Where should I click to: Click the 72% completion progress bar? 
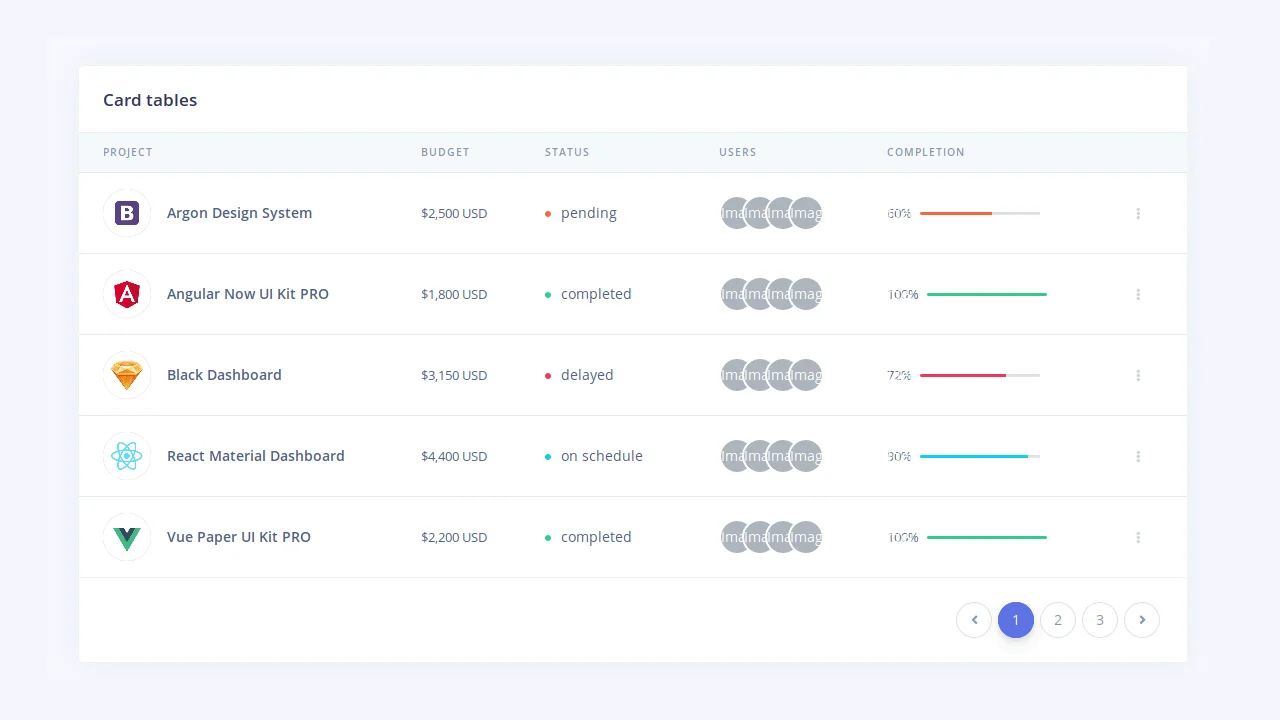[980, 375]
